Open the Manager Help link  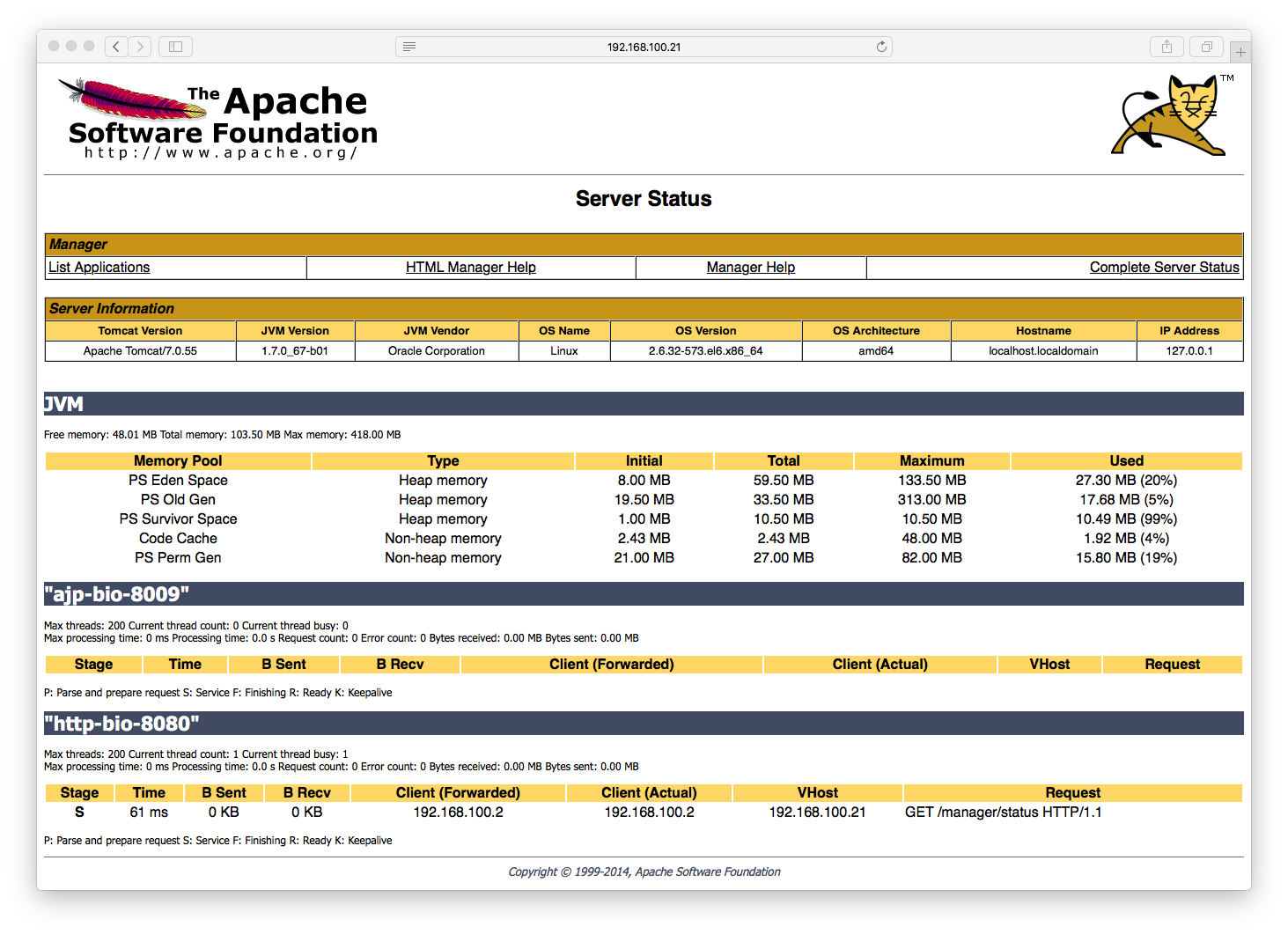pyautogui.click(x=750, y=268)
